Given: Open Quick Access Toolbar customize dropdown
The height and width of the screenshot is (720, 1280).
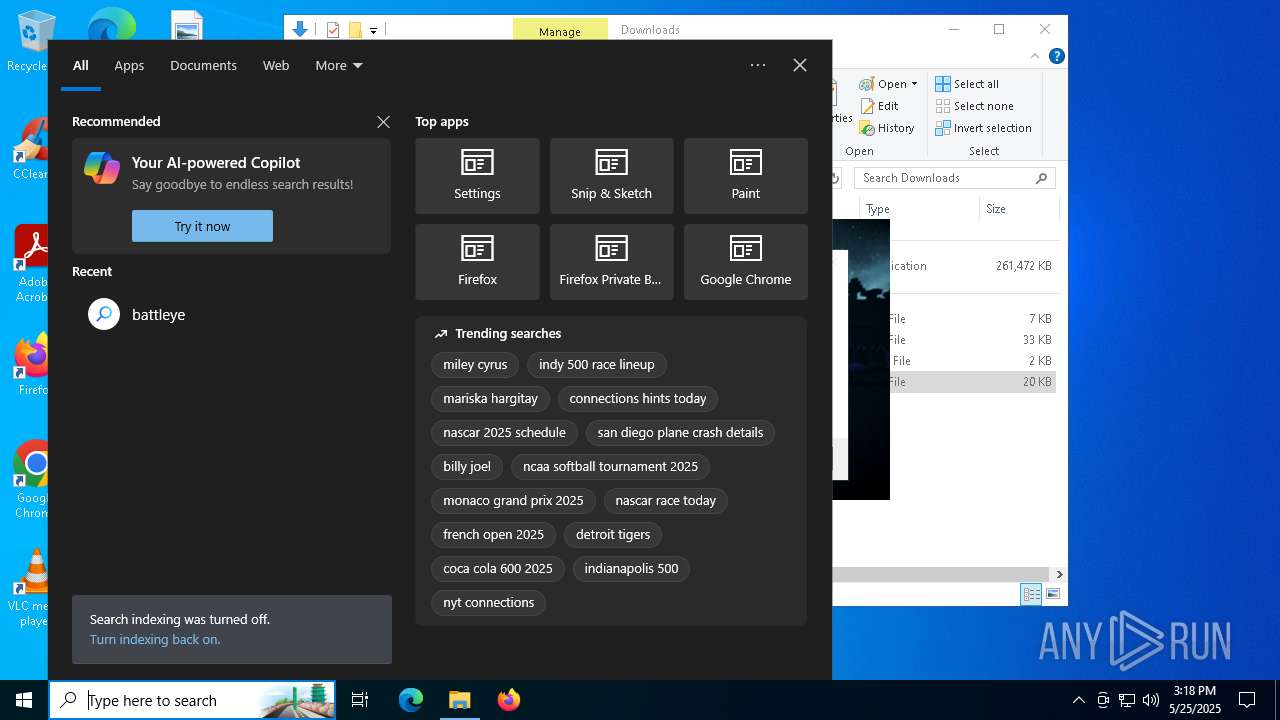Looking at the screenshot, I should tap(373, 30).
